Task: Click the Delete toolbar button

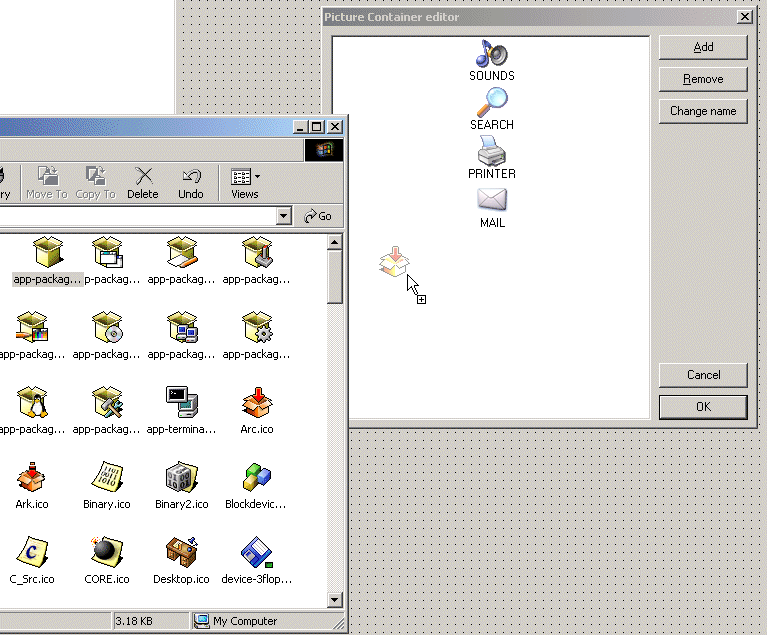Action: (143, 182)
